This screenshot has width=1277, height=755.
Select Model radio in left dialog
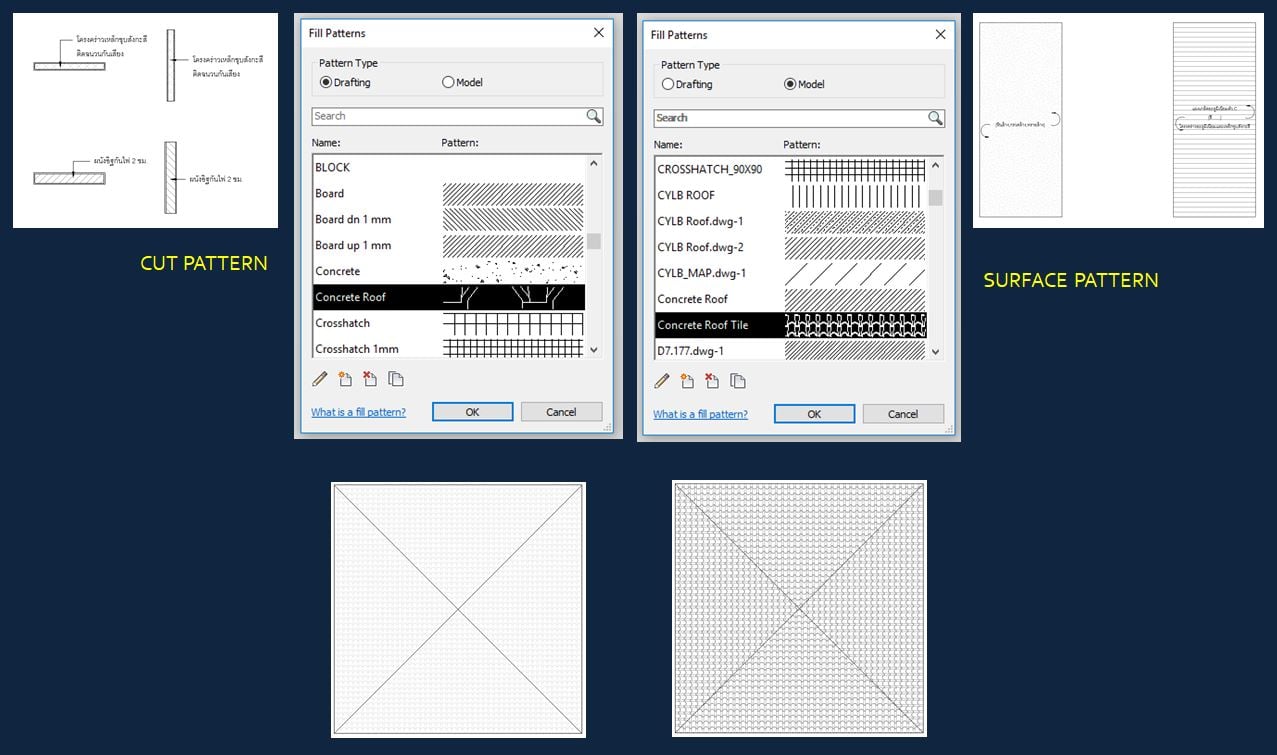[x=448, y=82]
